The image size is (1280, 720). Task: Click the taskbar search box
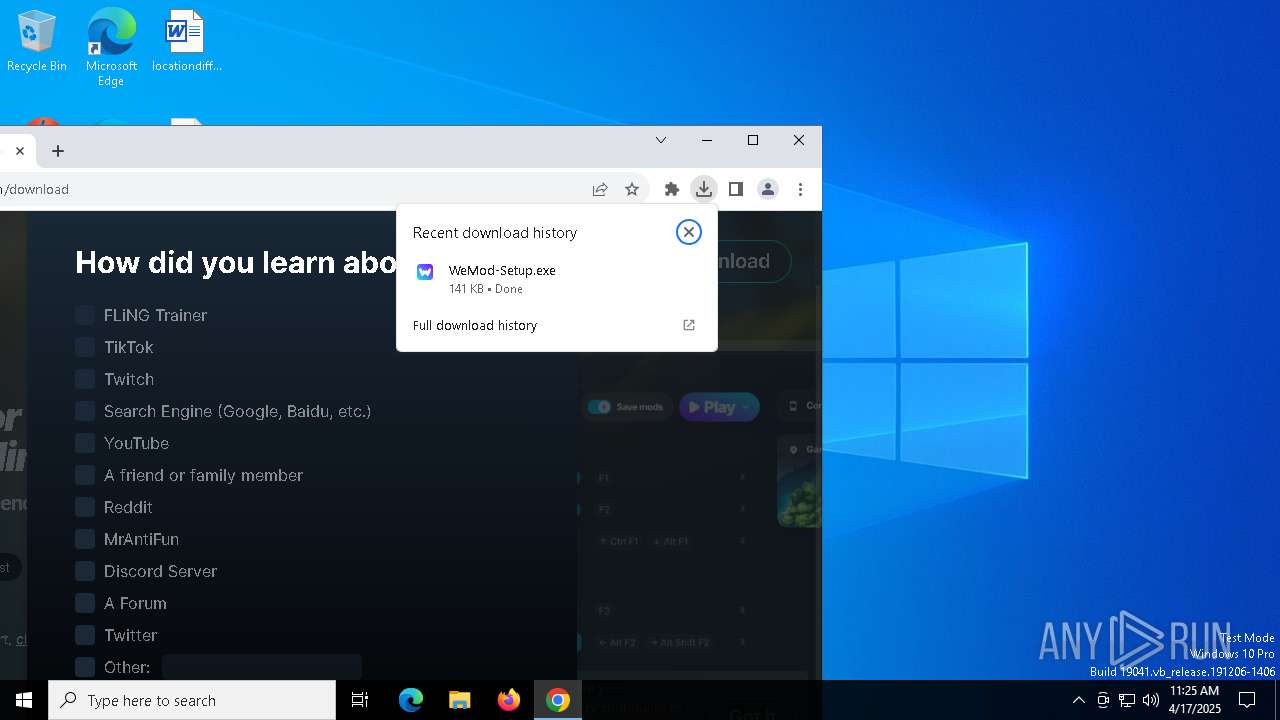click(192, 700)
